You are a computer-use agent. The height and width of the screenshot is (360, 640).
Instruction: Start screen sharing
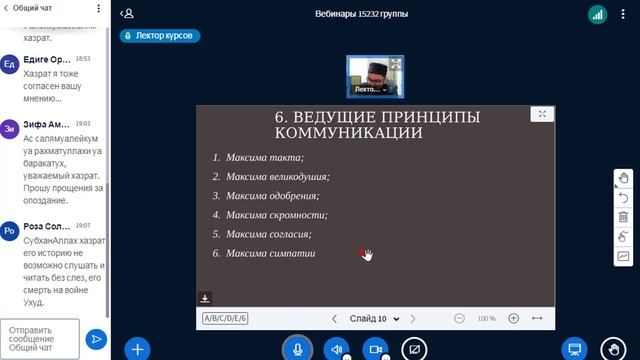(414, 349)
